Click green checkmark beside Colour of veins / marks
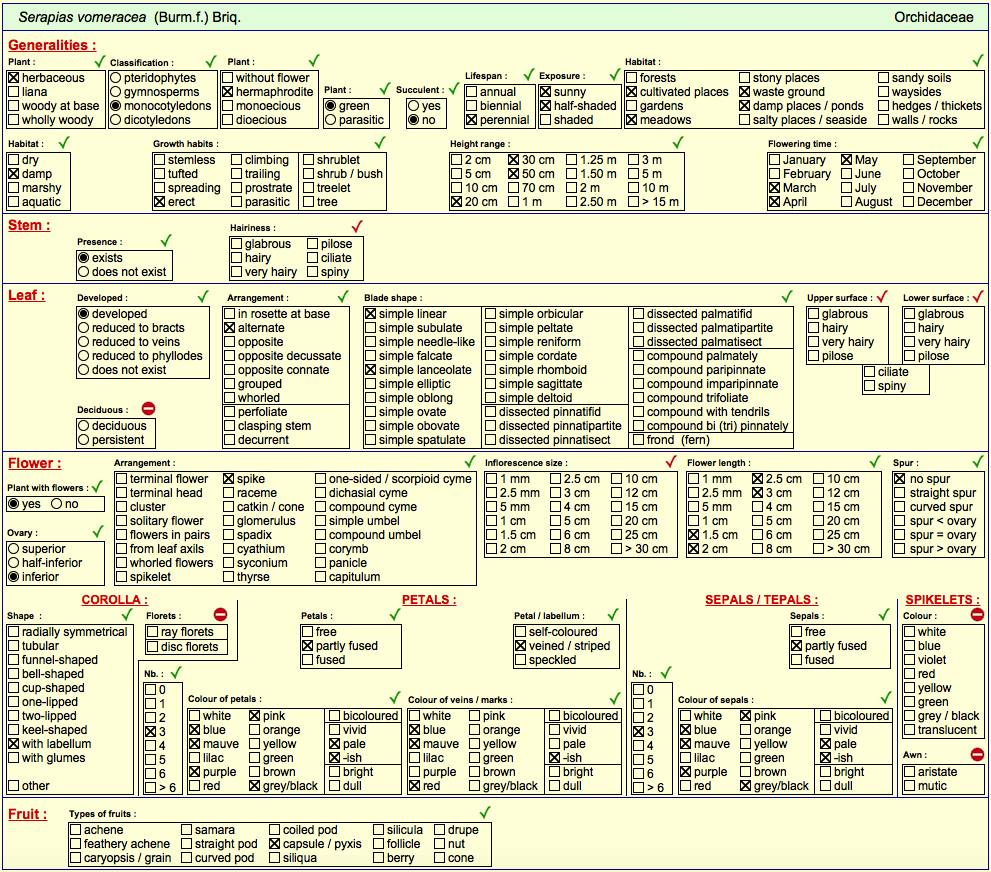The image size is (991, 872). pos(615,698)
